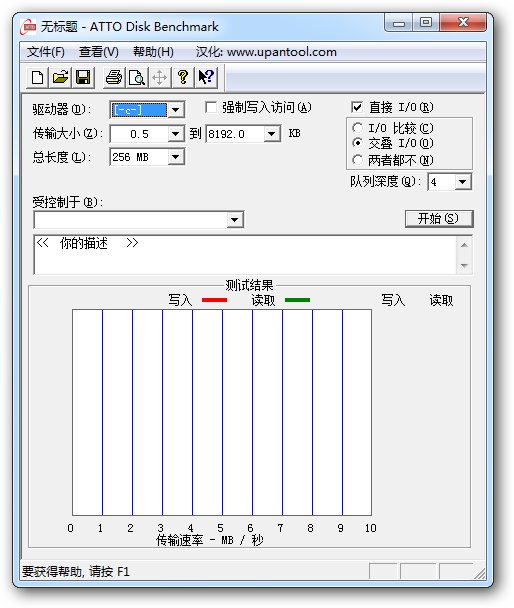Click description box scroll down arrow
514x608 pixels.
[464, 266]
